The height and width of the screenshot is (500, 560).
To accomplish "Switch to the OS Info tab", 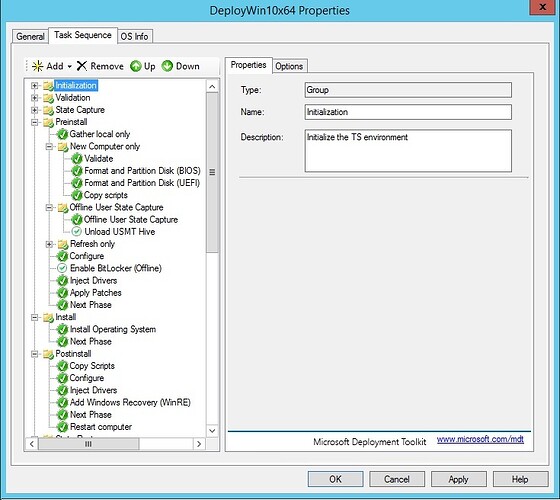I will (x=134, y=36).
